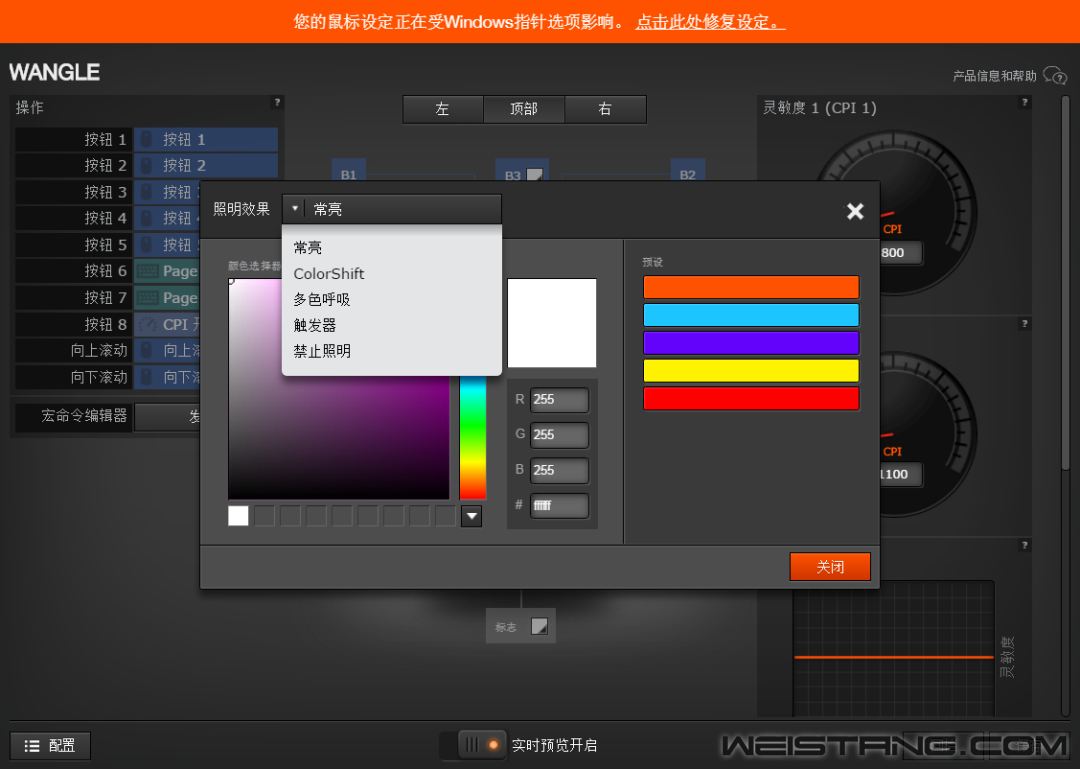Switch to the 左 view tab

click(443, 109)
